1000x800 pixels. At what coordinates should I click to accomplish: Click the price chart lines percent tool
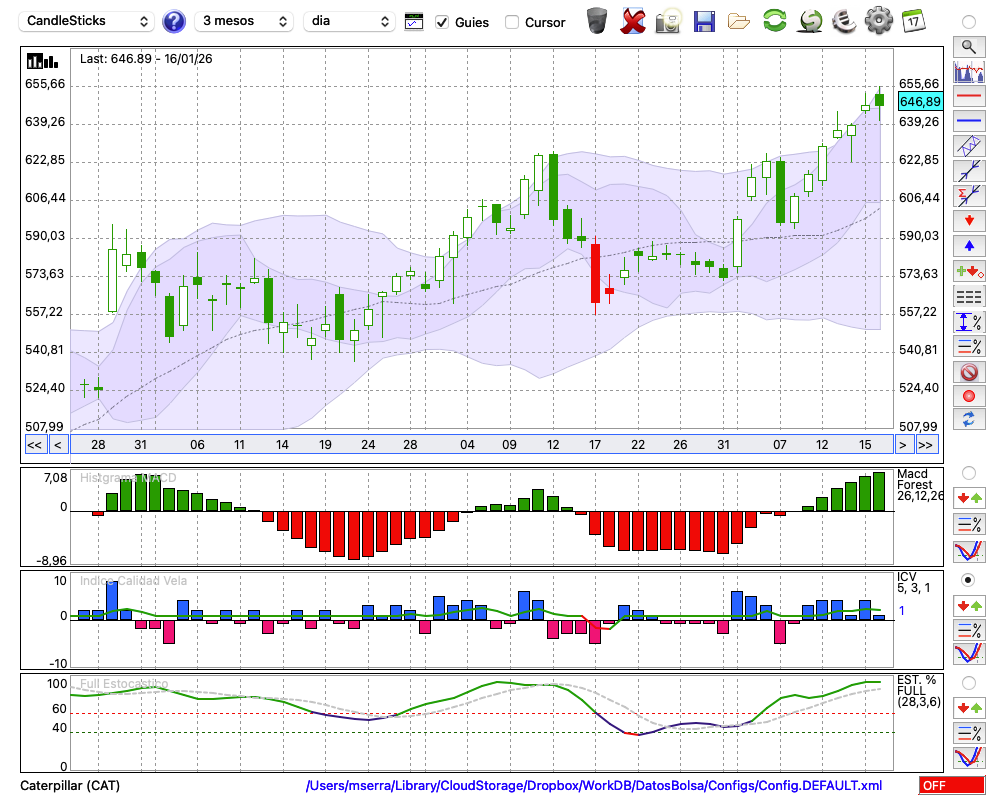(x=969, y=346)
